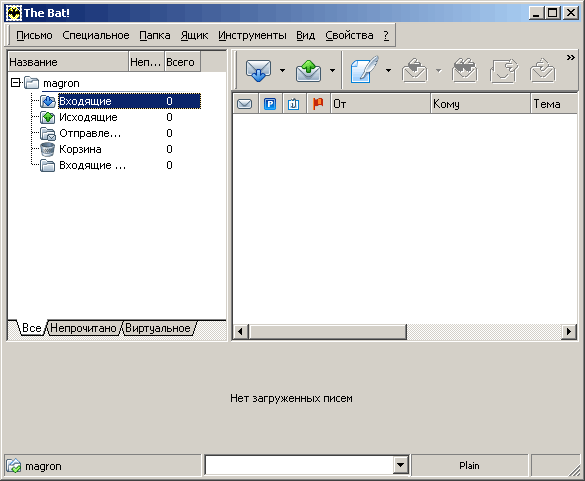Image resolution: width=585 pixels, height=481 pixels.
Task: Select the Отправле… folder
Action: [90, 133]
